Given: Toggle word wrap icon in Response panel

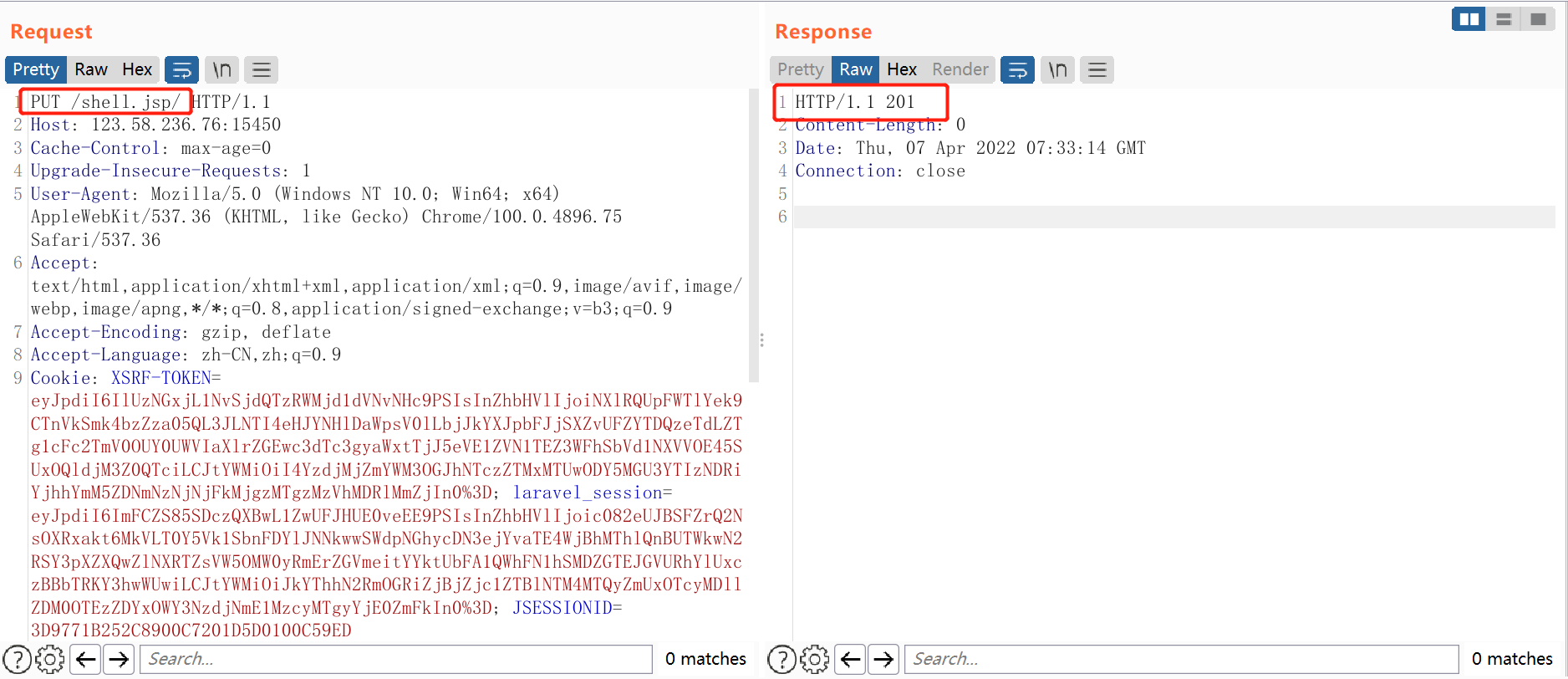Looking at the screenshot, I should 1017,69.
